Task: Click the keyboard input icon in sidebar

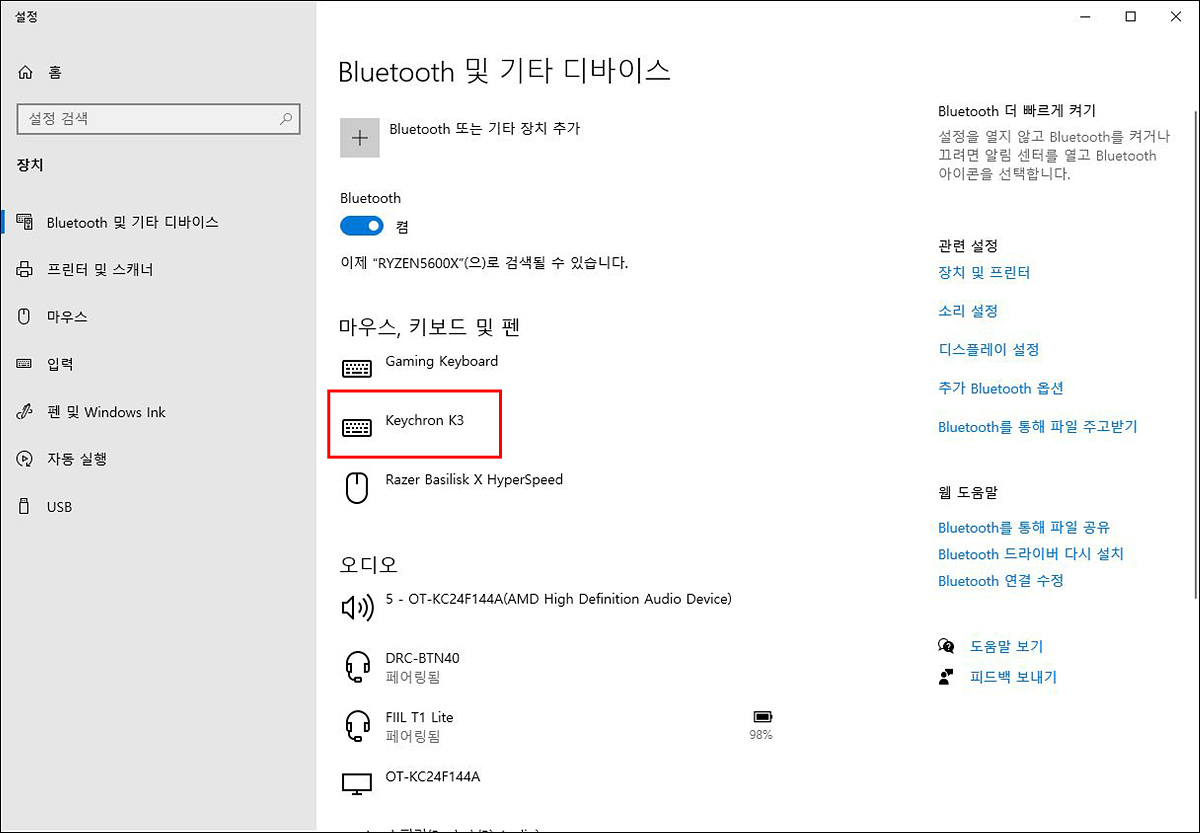Action: [x=25, y=364]
